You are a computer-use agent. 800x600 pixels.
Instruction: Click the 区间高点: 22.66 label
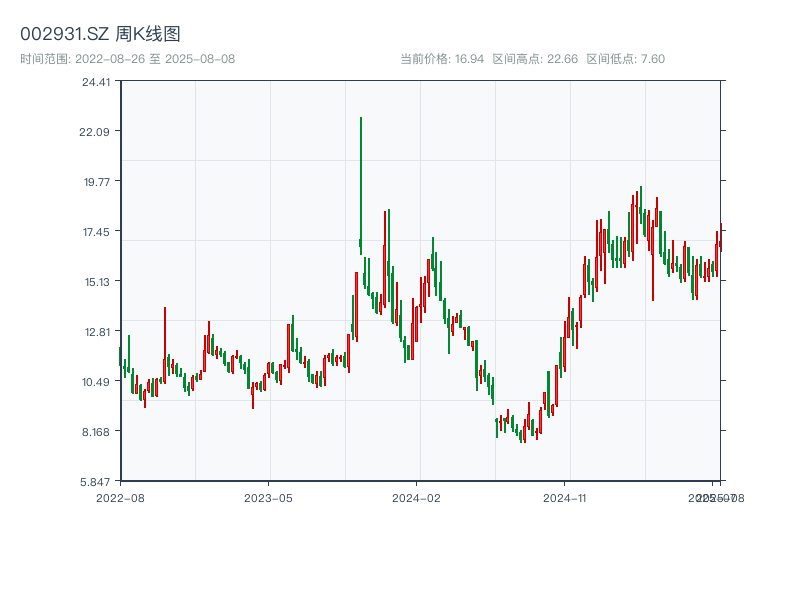tap(535, 59)
